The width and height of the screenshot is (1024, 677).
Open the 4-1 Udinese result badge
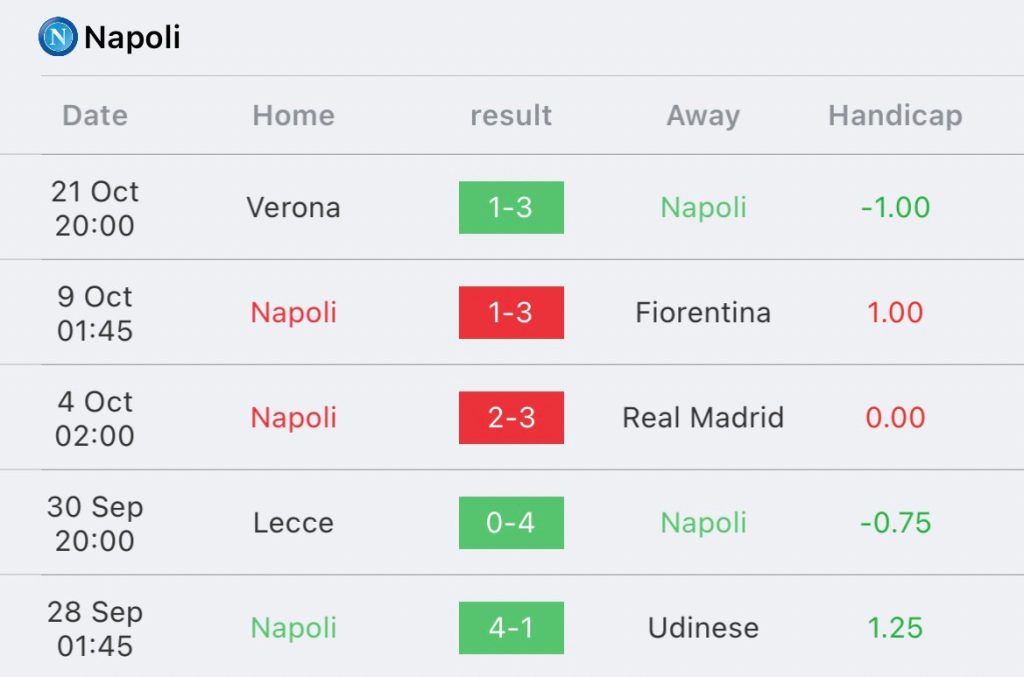[x=511, y=628]
